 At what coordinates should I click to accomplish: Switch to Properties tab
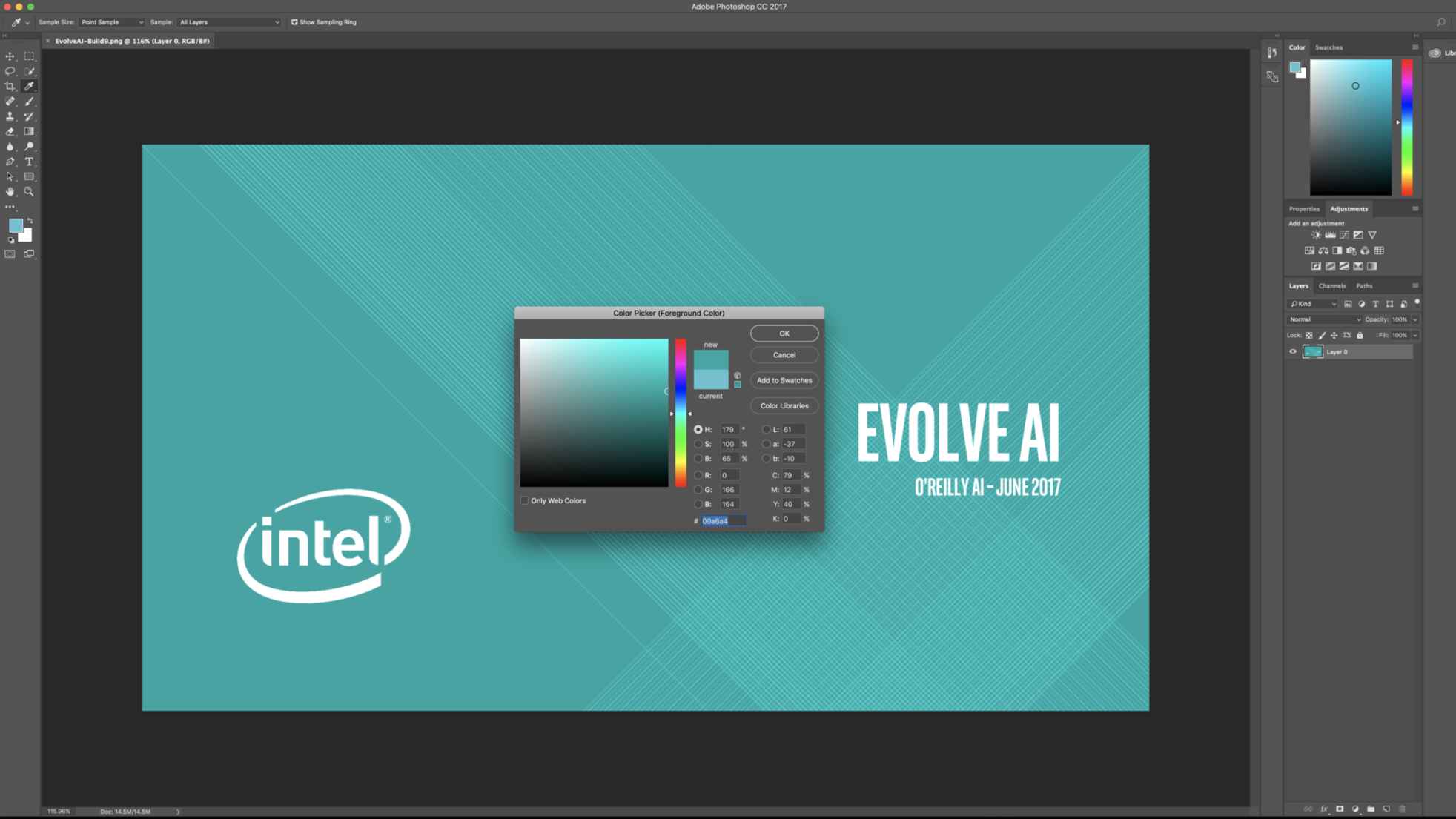pos(1304,209)
